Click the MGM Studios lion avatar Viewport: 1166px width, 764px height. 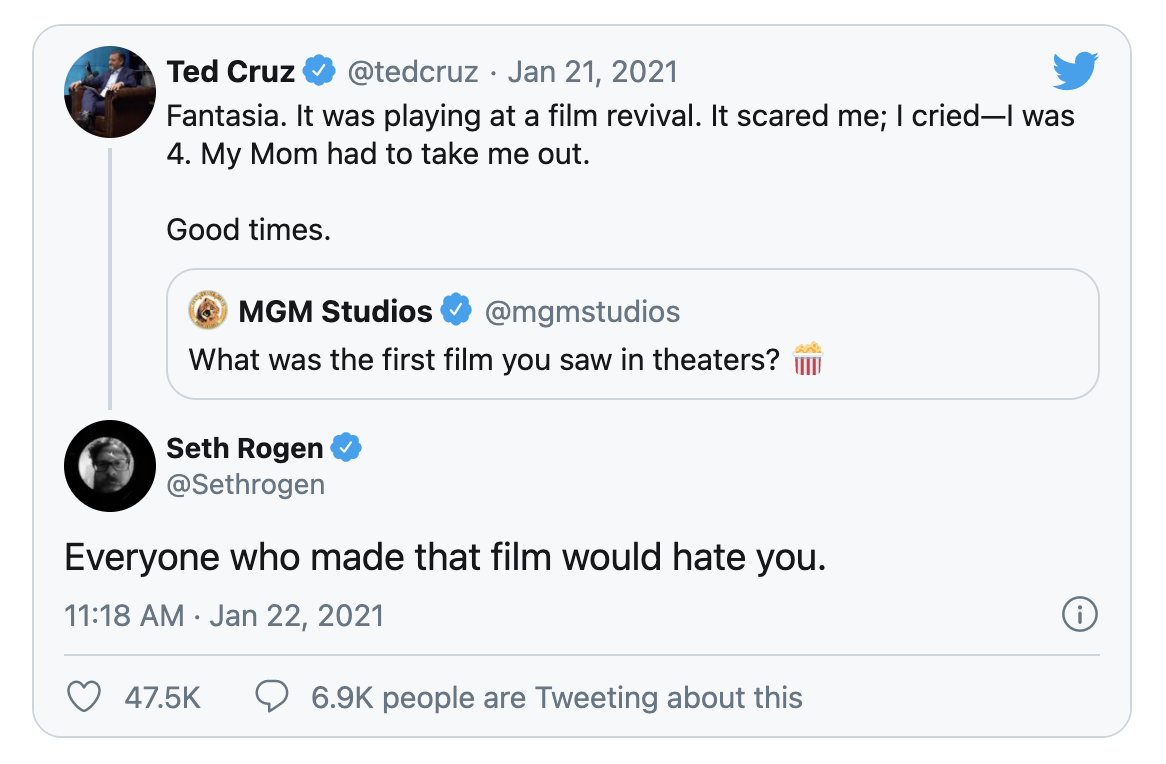pyautogui.click(x=209, y=311)
